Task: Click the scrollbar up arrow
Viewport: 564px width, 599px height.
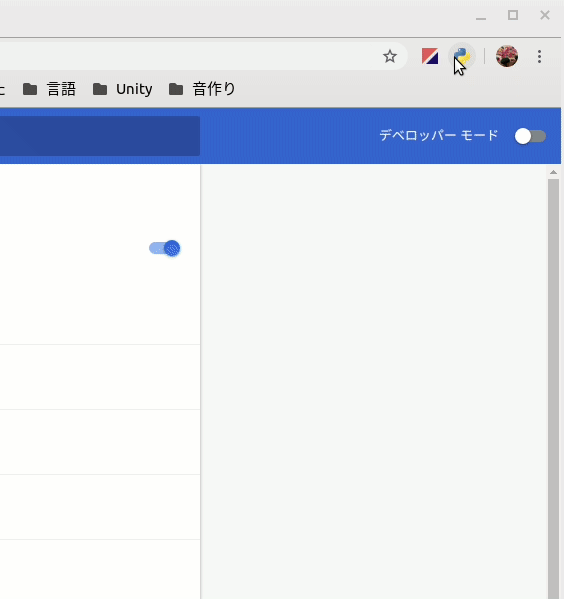Action: (553, 172)
